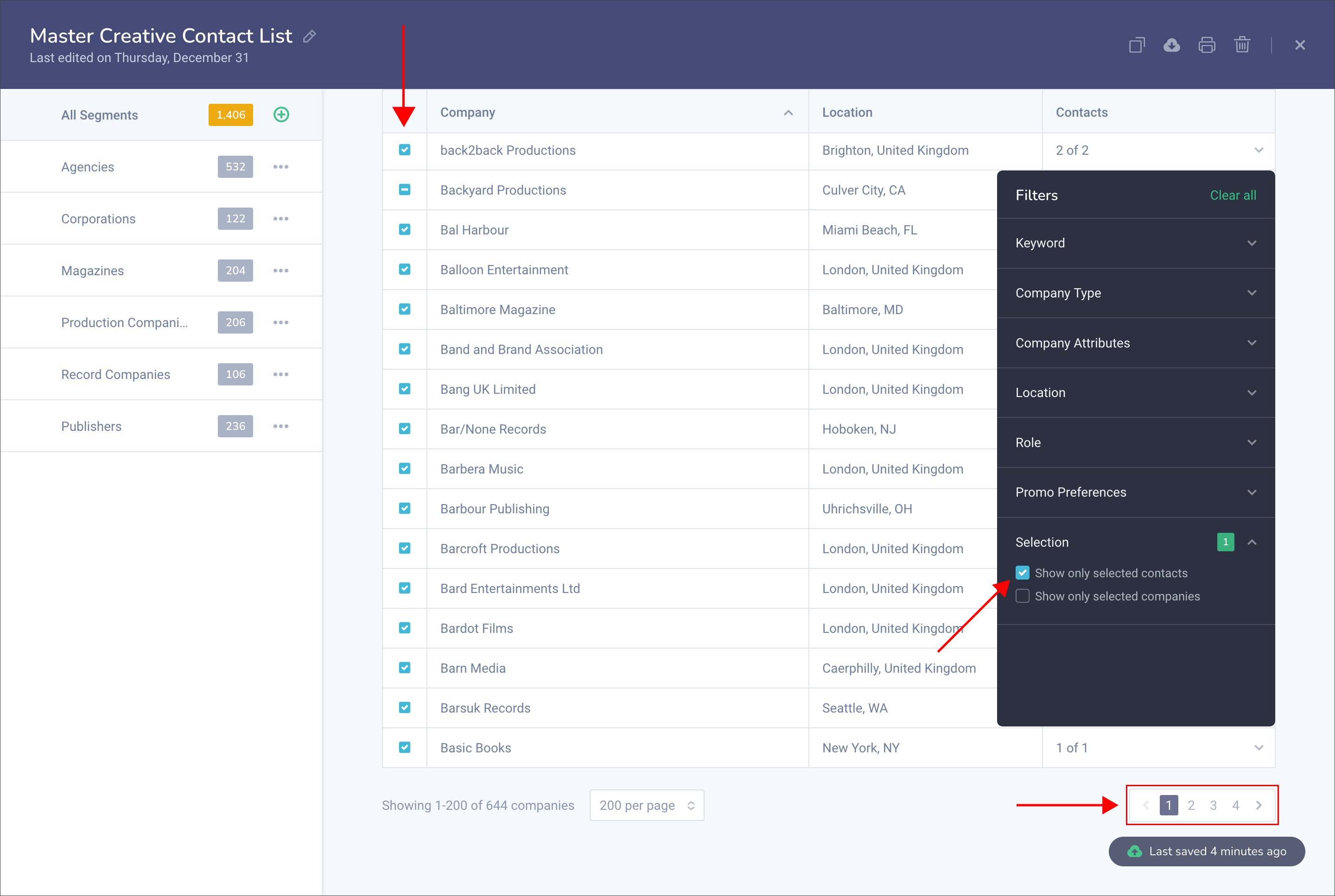Uncheck Basic Books checkbox
Viewport: 1335px width, 896px height.
pos(405,747)
